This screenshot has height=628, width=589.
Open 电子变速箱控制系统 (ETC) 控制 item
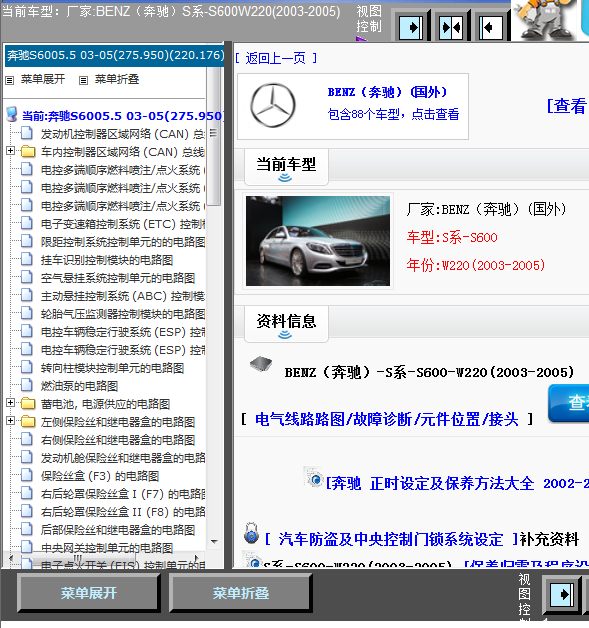[123, 224]
